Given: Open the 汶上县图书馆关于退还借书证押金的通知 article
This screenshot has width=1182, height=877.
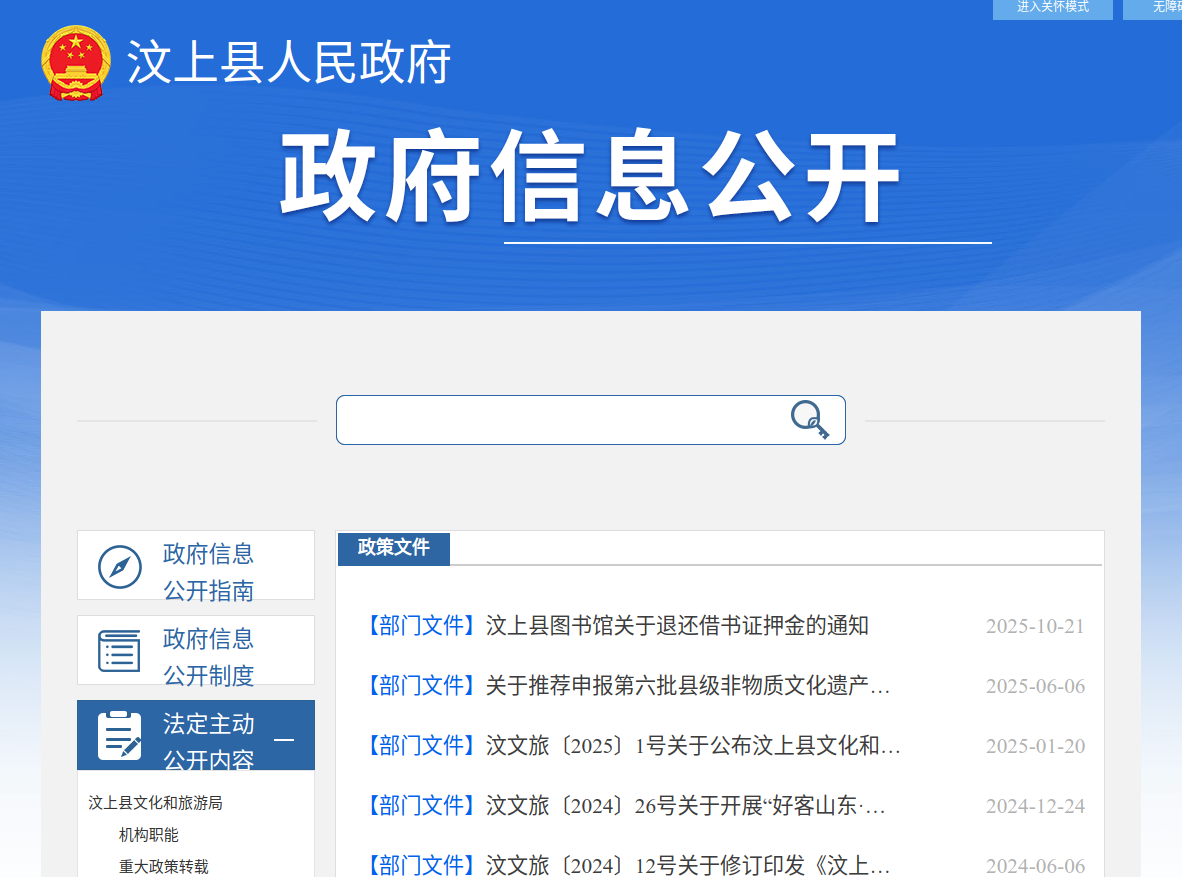Looking at the screenshot, I should point(676,626).
